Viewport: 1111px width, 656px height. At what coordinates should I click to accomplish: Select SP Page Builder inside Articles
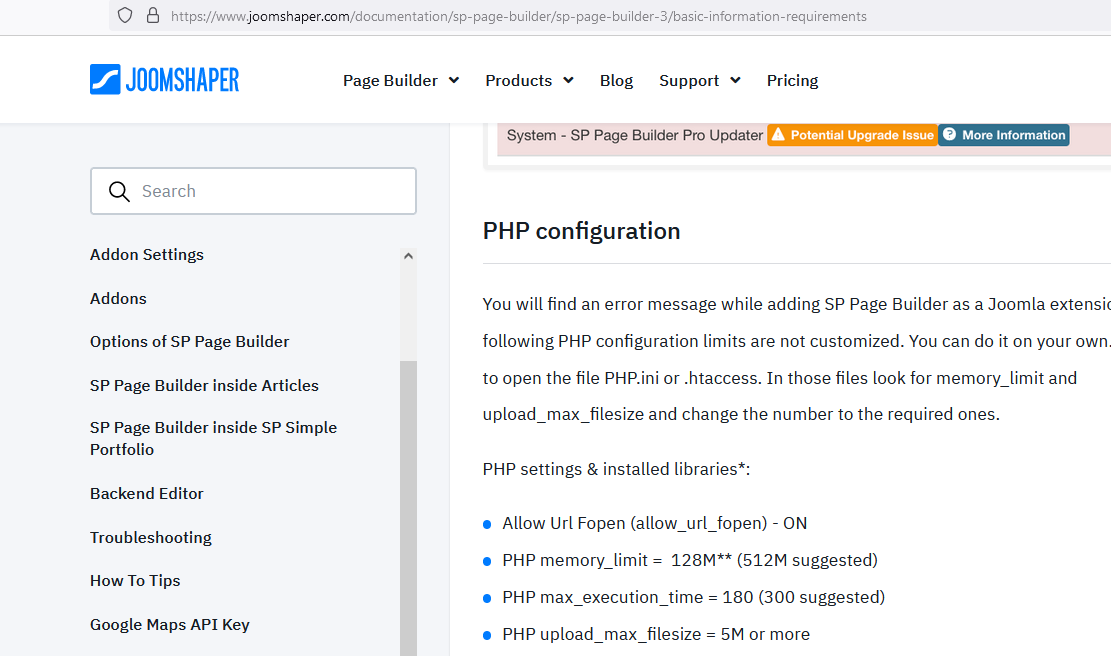(x=204, y=386)
